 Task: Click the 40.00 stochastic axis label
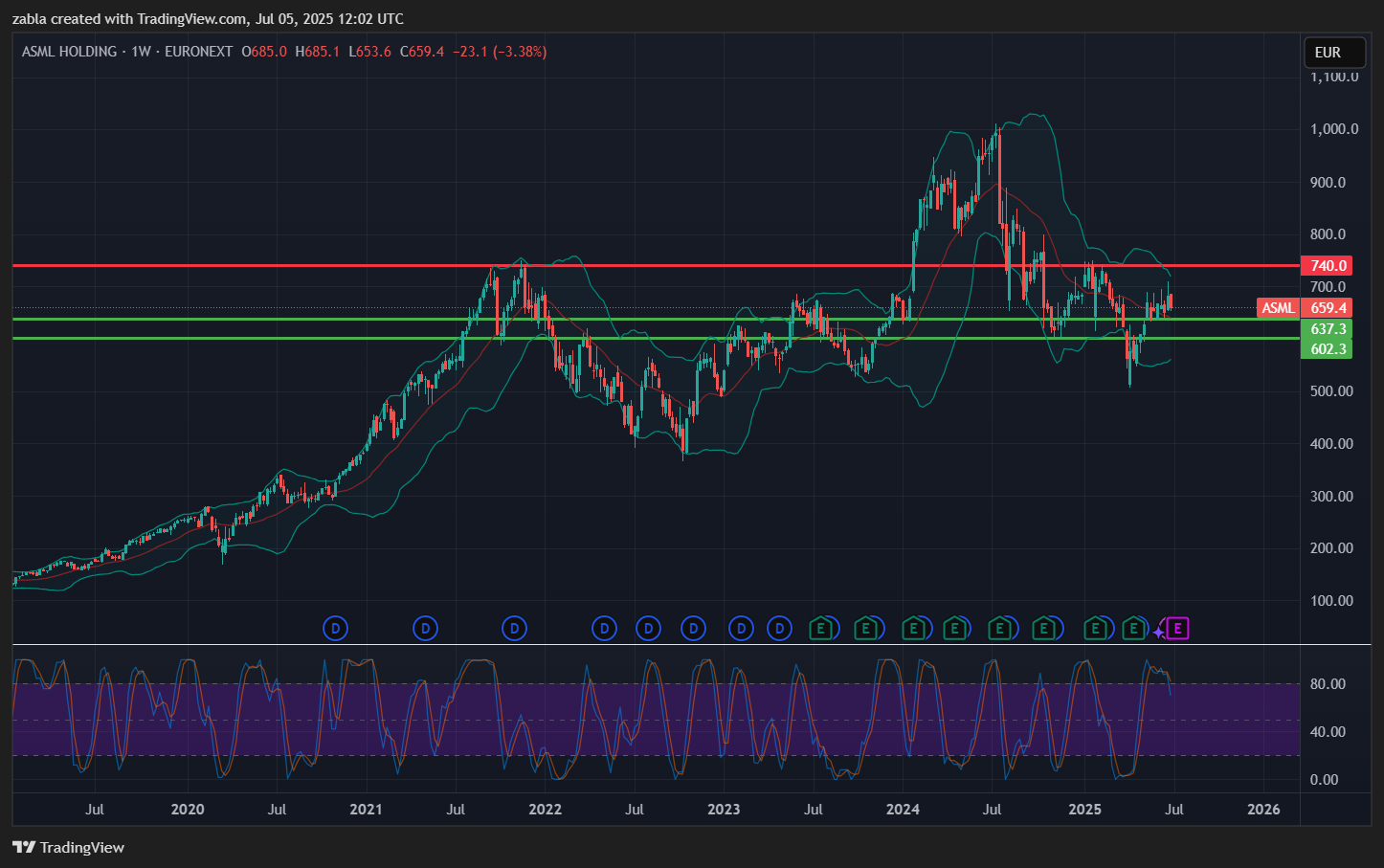click(1328, 732)
